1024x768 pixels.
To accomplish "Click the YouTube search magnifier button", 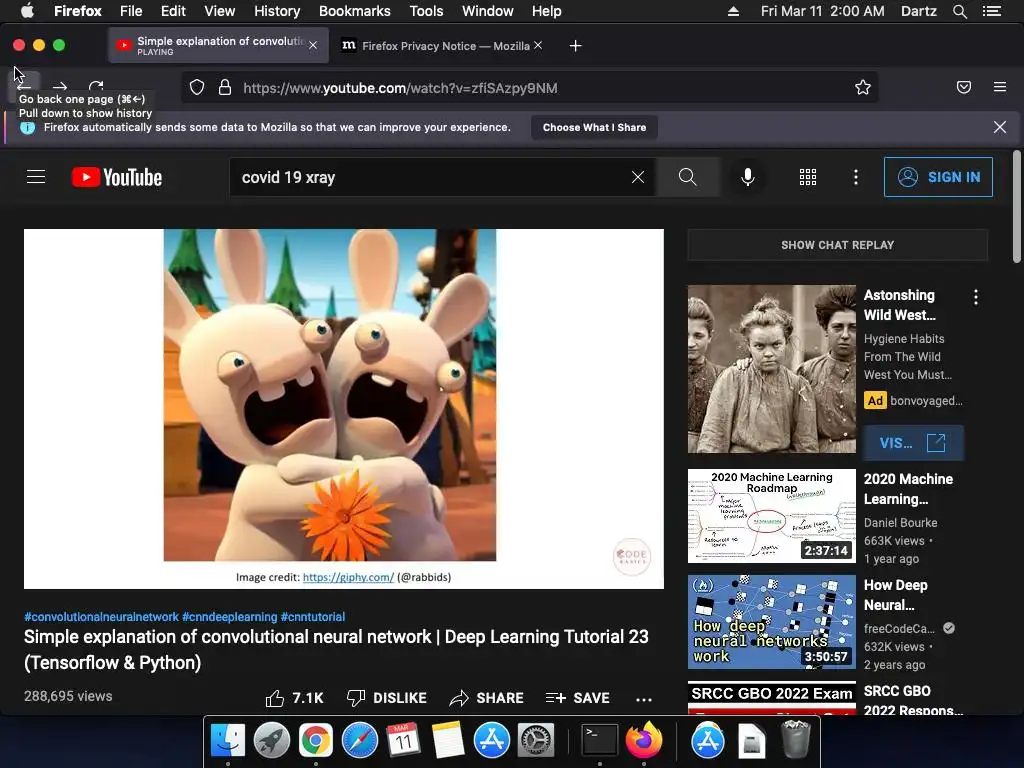I will click(687, 177).
